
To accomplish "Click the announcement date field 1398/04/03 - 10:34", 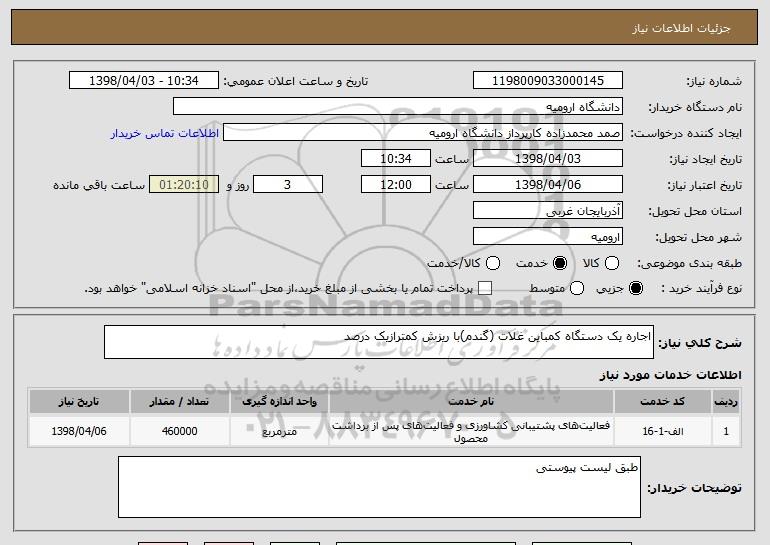I will [144, 81].
